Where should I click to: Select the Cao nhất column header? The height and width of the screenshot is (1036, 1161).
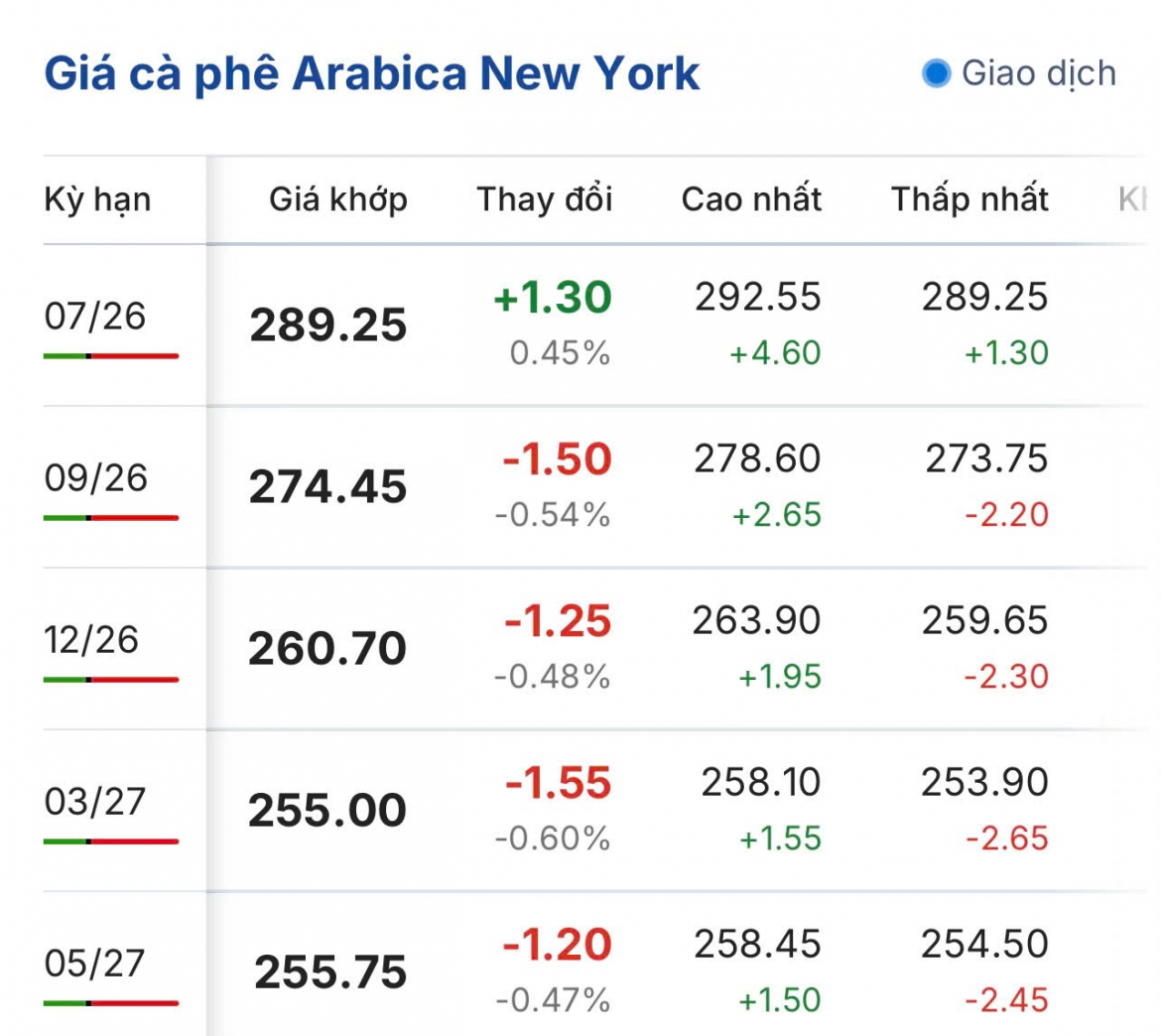[751, 198]
